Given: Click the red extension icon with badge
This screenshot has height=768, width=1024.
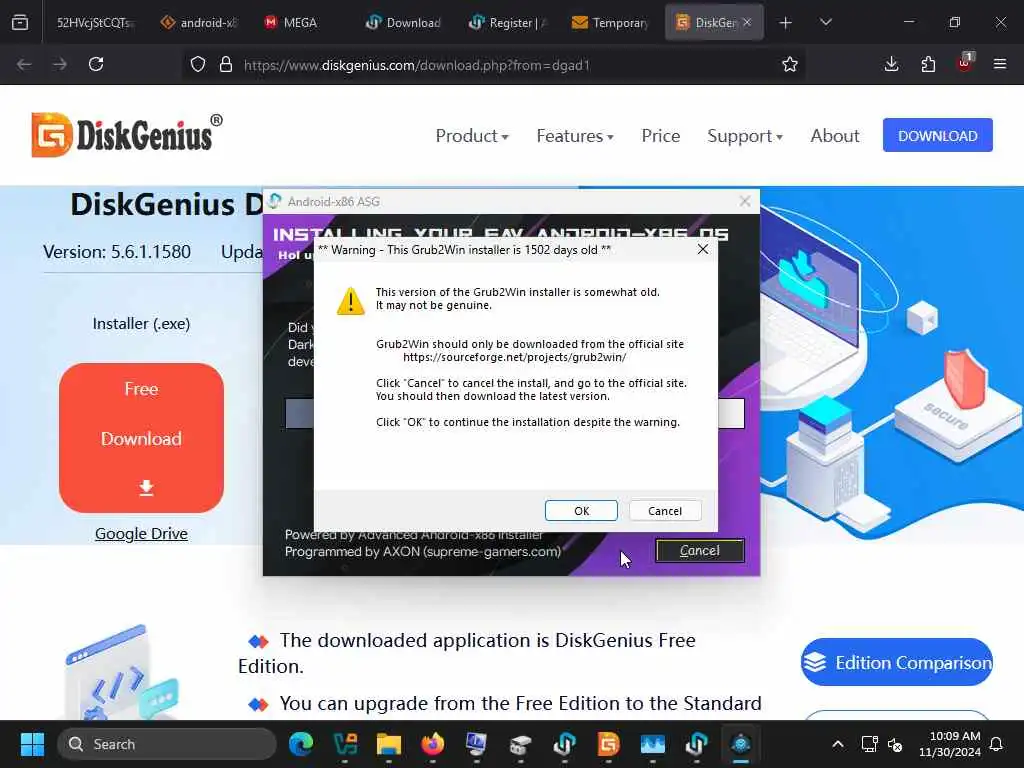Looking at the screenshot, I should point(965,63).
